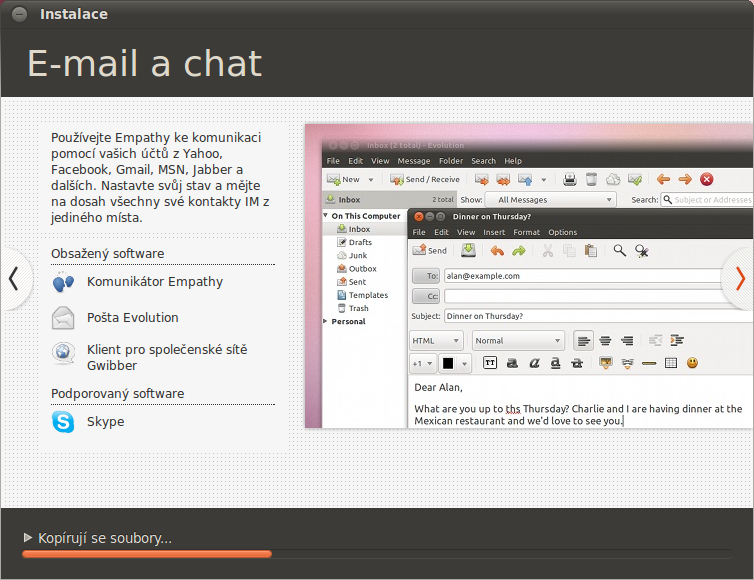The image size is (754, 580).
Task: Toggle center alignment in compose
Action: coord(605,341)
